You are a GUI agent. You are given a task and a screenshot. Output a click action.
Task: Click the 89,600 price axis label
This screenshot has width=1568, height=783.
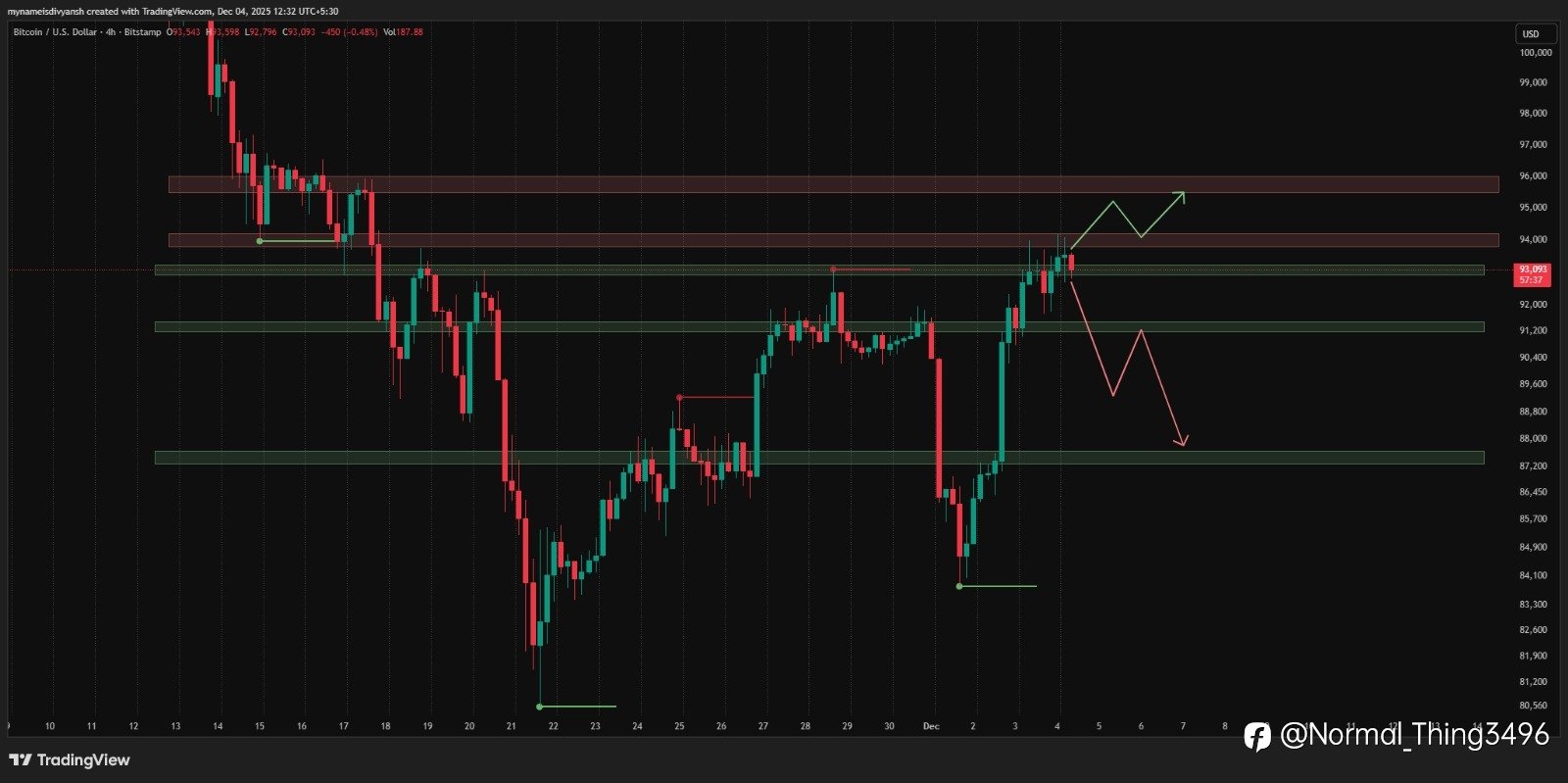coord(1534,384)
